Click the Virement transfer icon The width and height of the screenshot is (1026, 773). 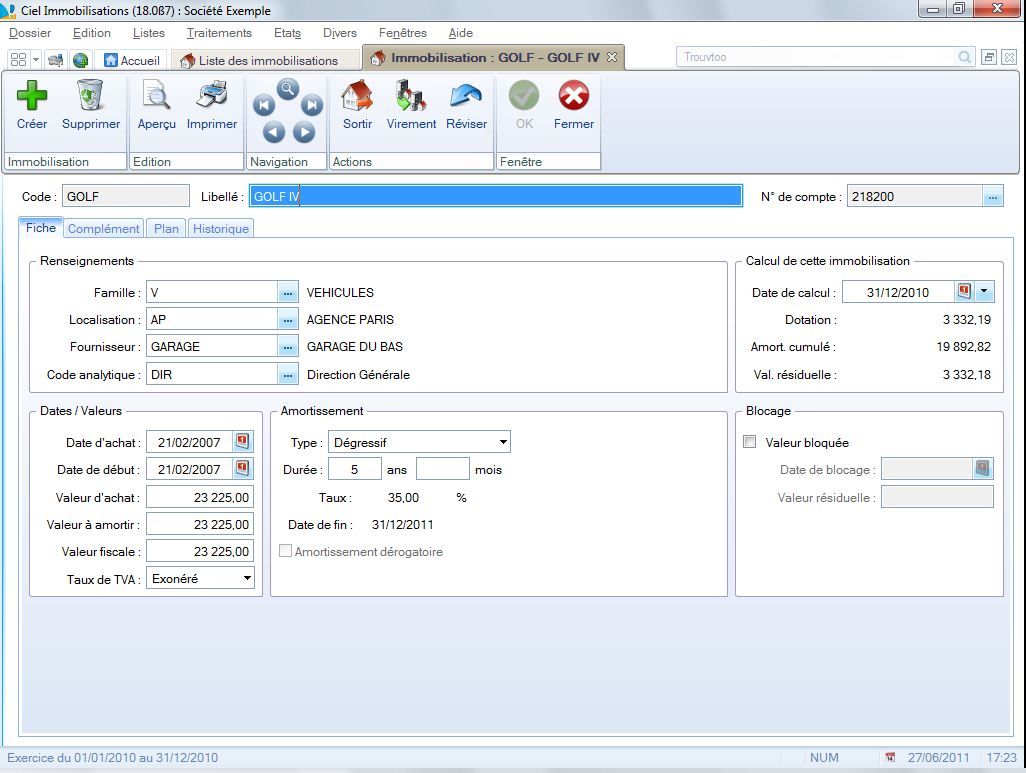click(x=411, y=98)
